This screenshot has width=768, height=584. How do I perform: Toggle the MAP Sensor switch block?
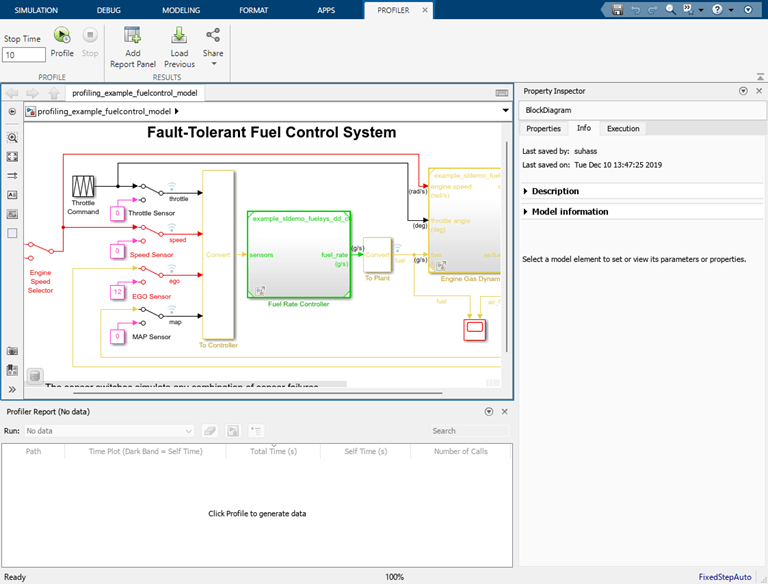click(151, 311)
